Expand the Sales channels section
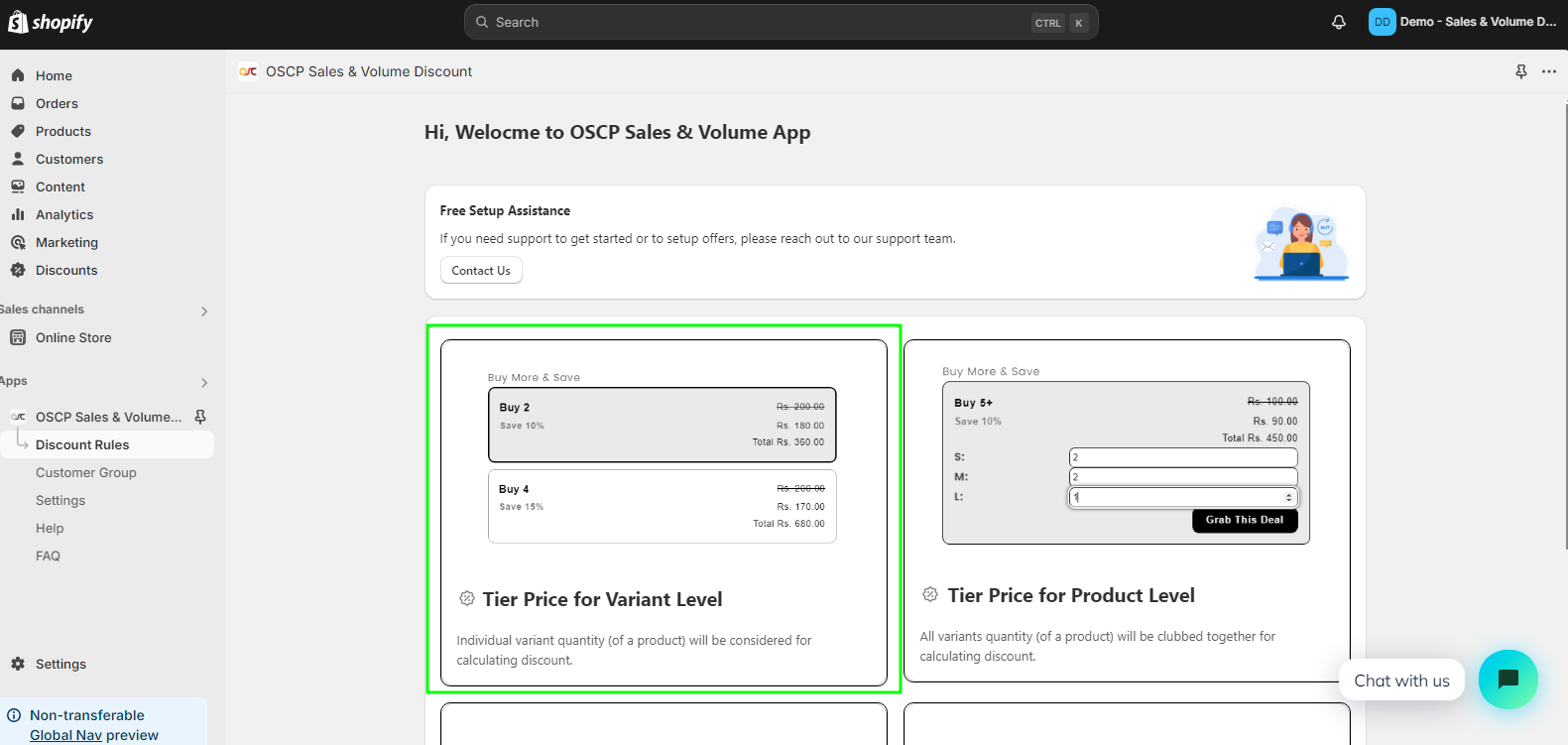Screen dimensions: 1568x745 tap(204, 310)
